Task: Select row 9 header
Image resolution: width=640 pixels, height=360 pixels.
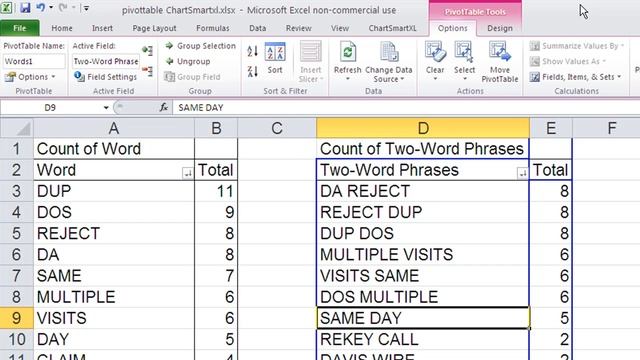Action: (x=16, y=318)
